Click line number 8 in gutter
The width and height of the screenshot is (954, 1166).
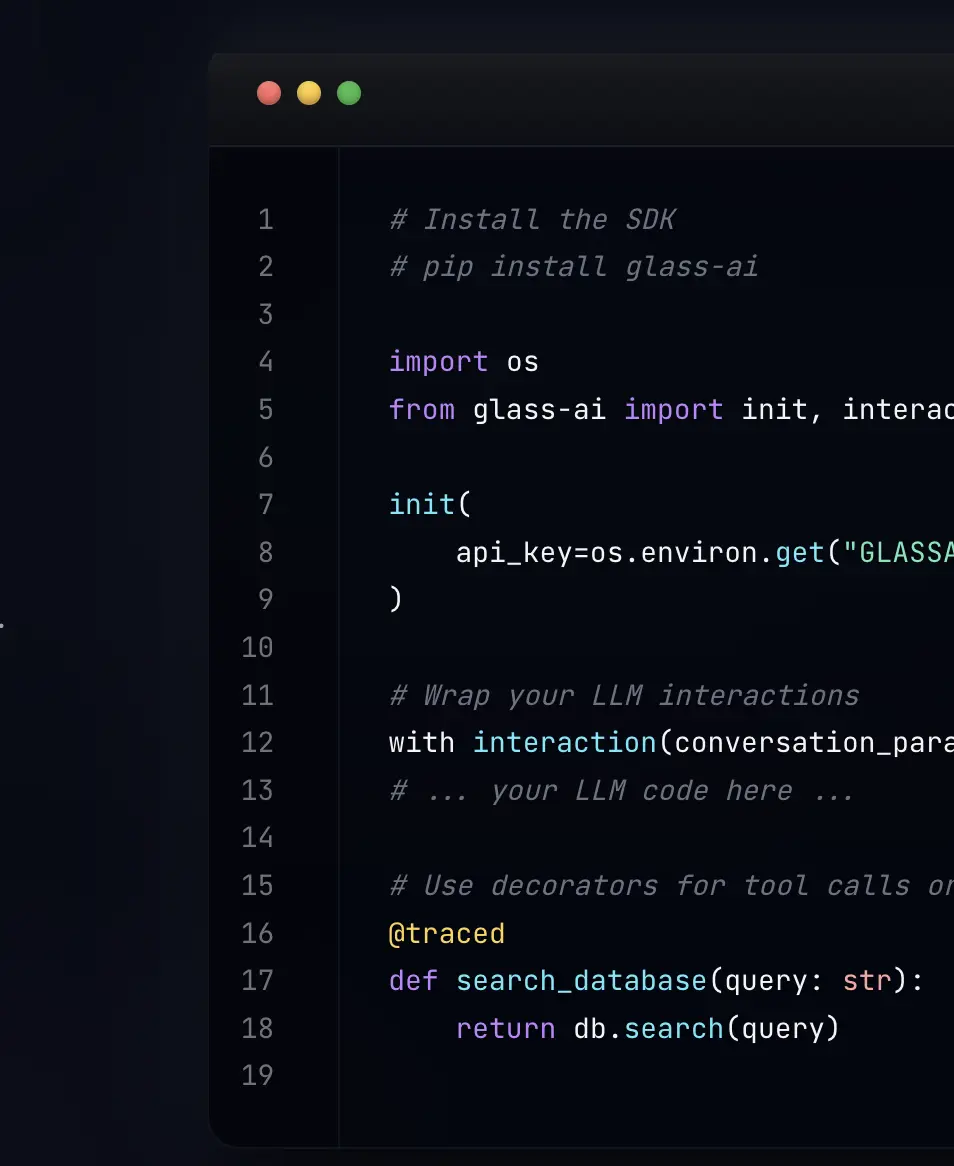click(265, 553)
